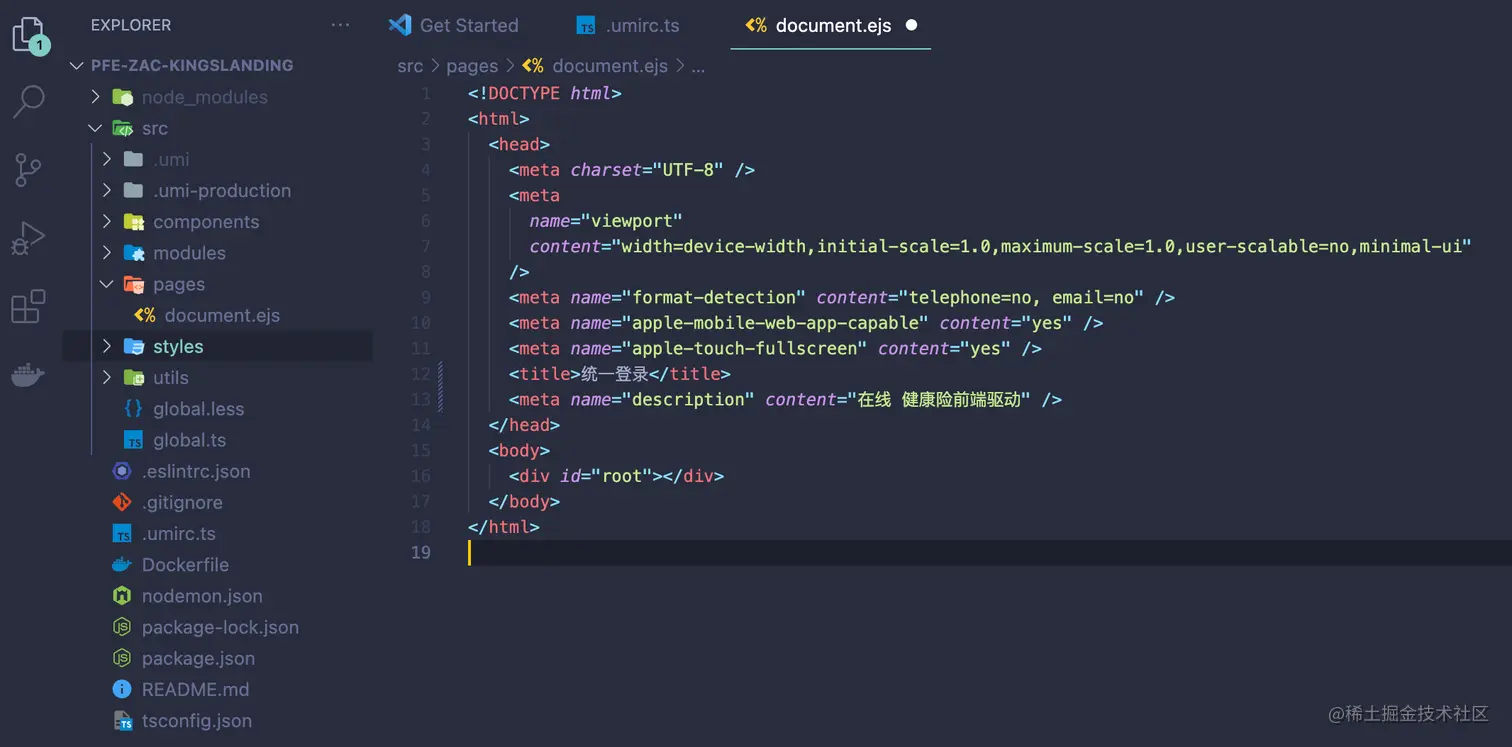Open the Explorer view in the activity bar
The width and height of the screenshot is (1512, 747).
pyautogui.click(x=28, y=35)
